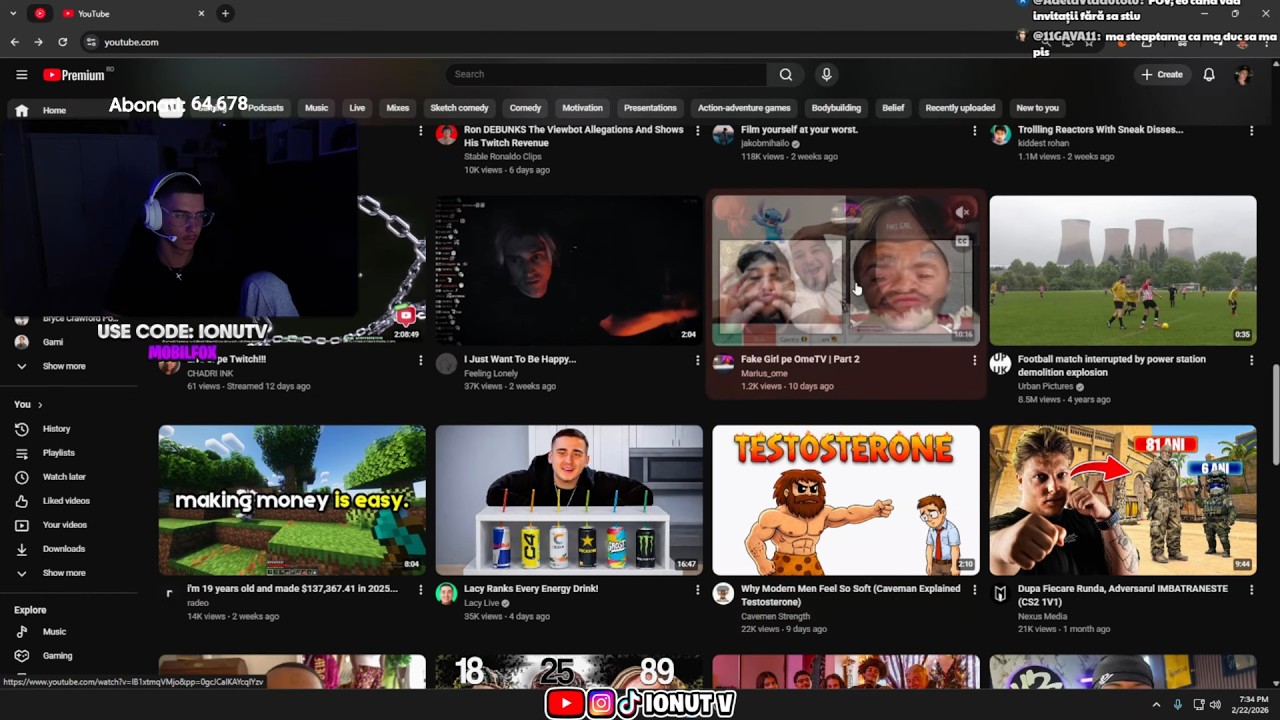Open Your videos in the sidebar
The width and height of the screenshot is (1280, 720).
(64, 524)
